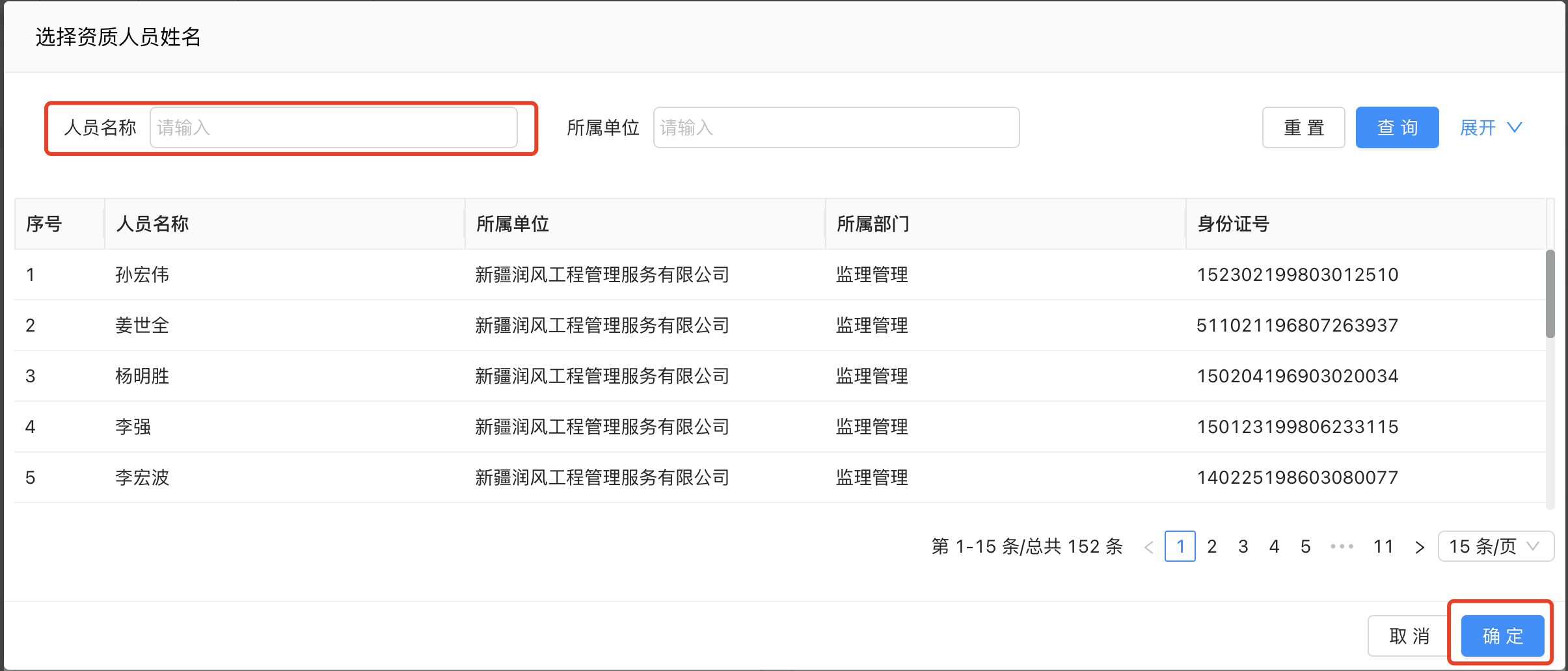Select page 3 in pagination
The width and height of the screenshot is (1568, 671).
coord(1243,547)
